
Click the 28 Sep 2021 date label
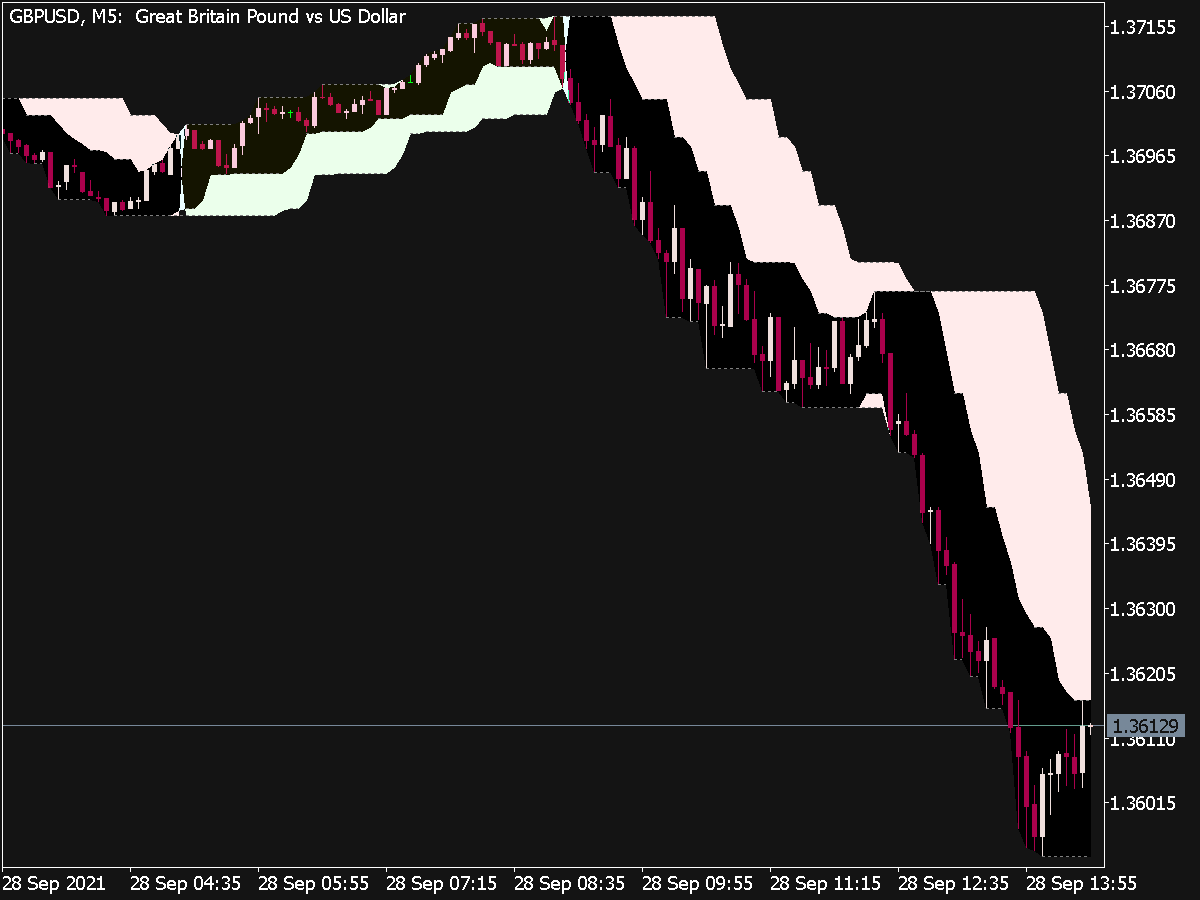click(x=56, y=885)
